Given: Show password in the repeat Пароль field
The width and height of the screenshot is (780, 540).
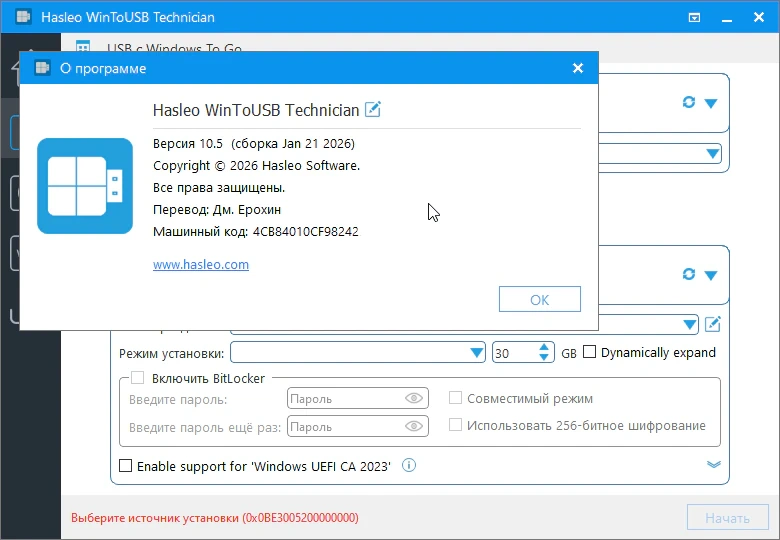Looking at the screenshot, I should [x=414, y=426].
